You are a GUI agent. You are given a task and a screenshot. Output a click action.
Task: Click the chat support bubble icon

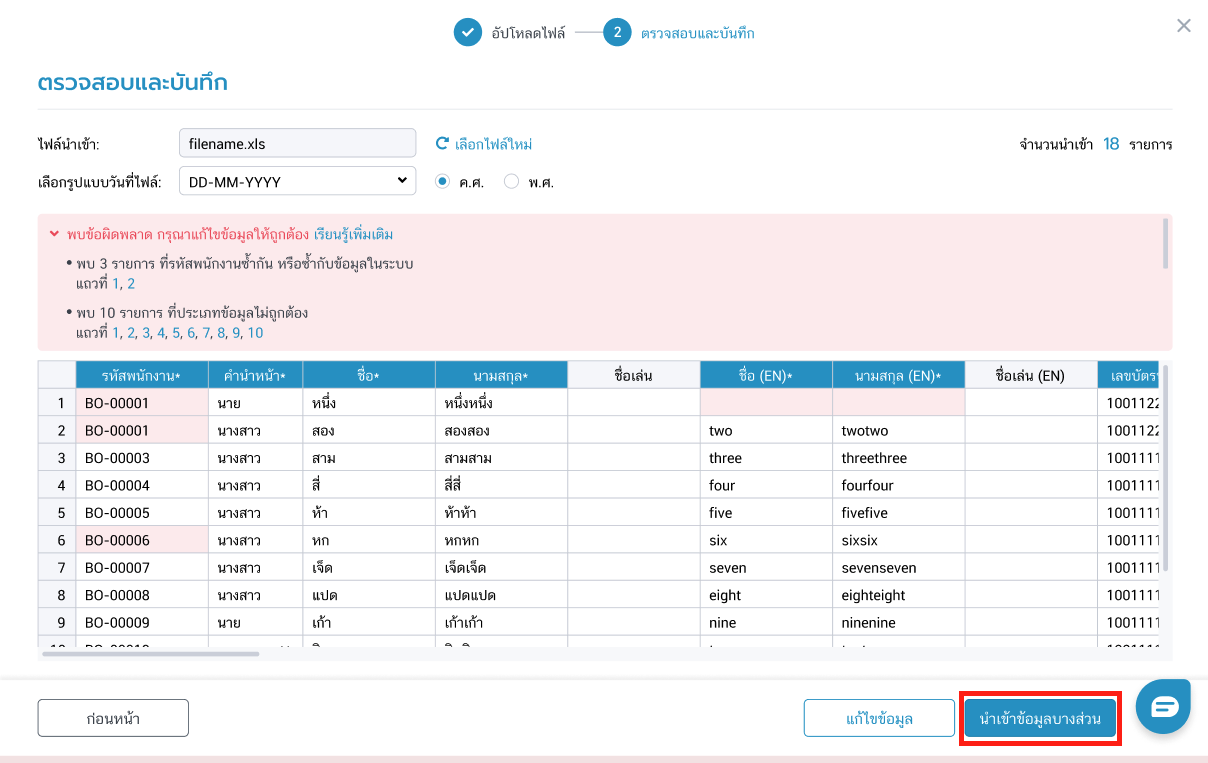pyautogui.click(x=1162, y=707)
